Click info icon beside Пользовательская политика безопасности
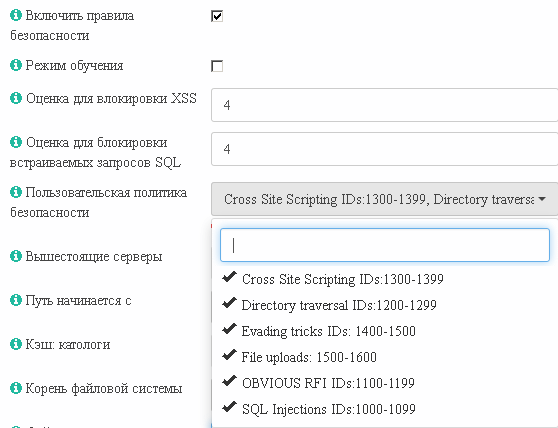 pos(16,192)
